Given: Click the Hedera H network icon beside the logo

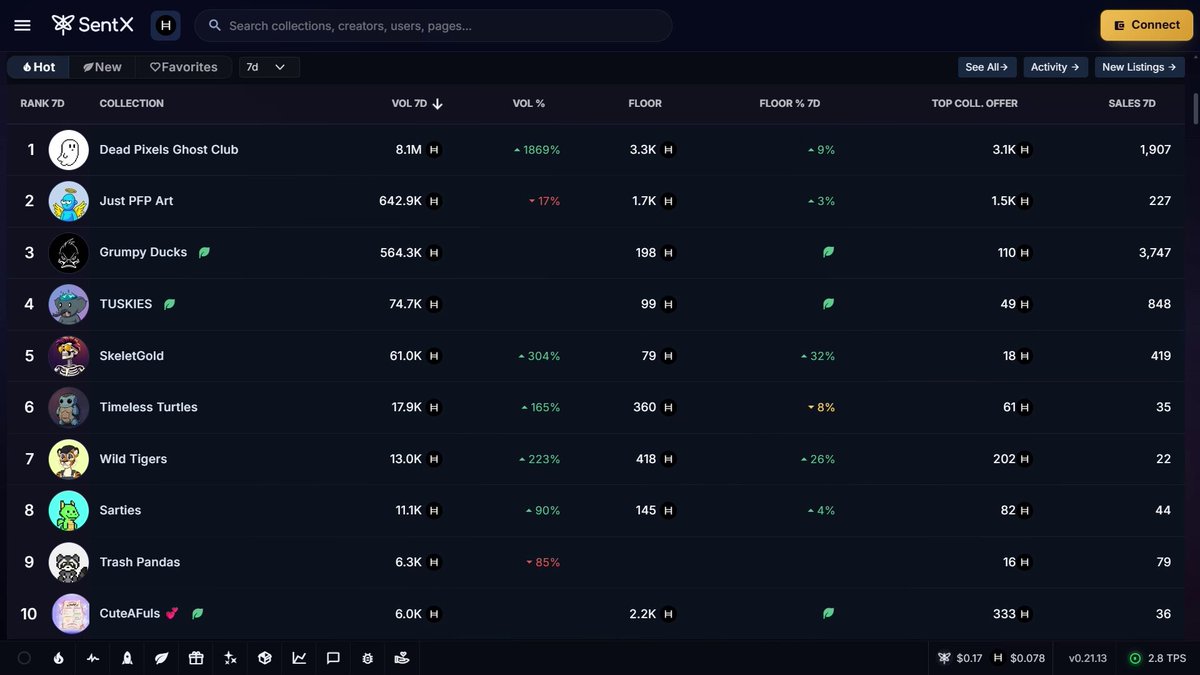Looking at the screenshot, I should coord(165,25).
